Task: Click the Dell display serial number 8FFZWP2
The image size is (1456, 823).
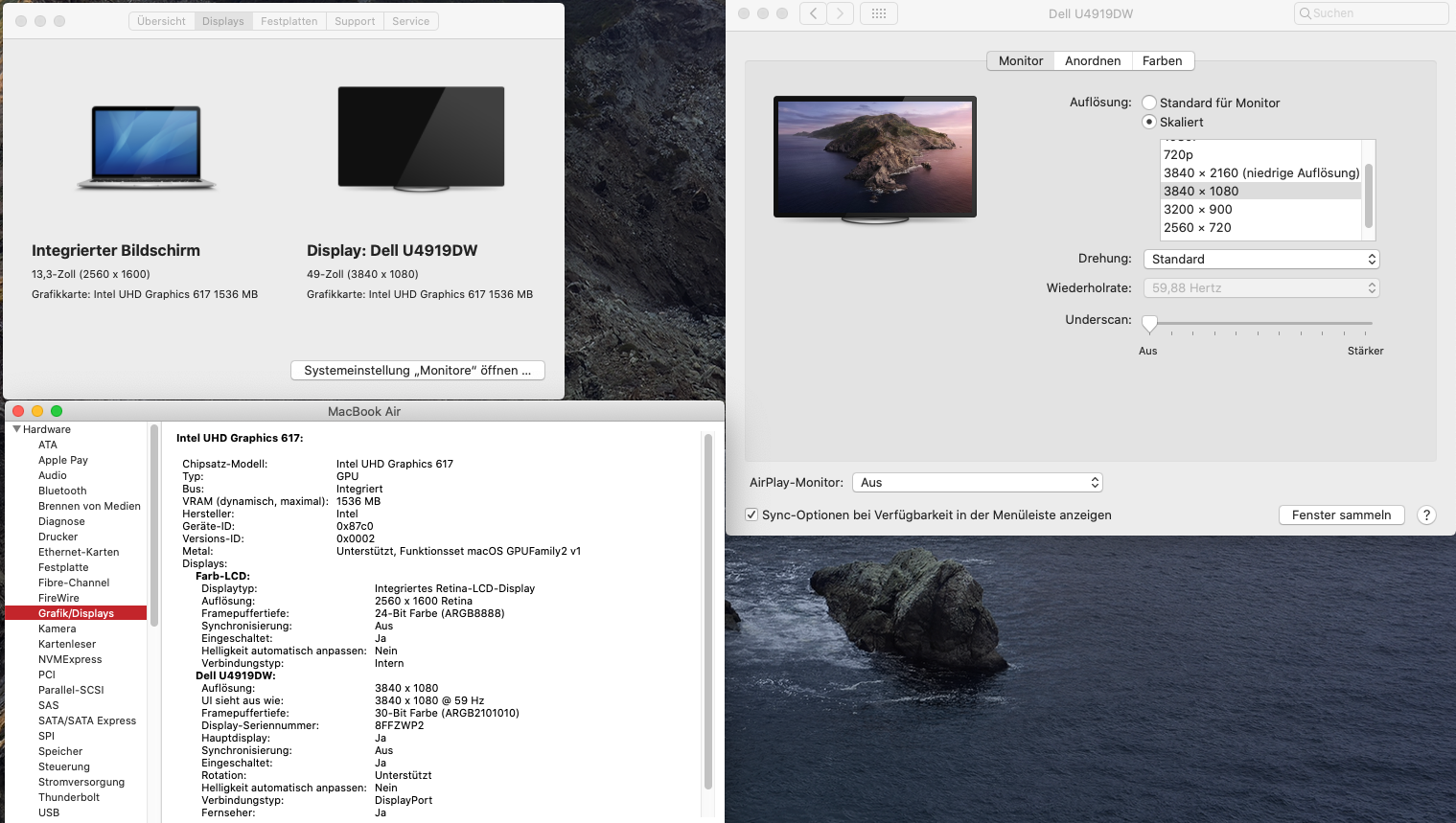Action: click(399, 726)
